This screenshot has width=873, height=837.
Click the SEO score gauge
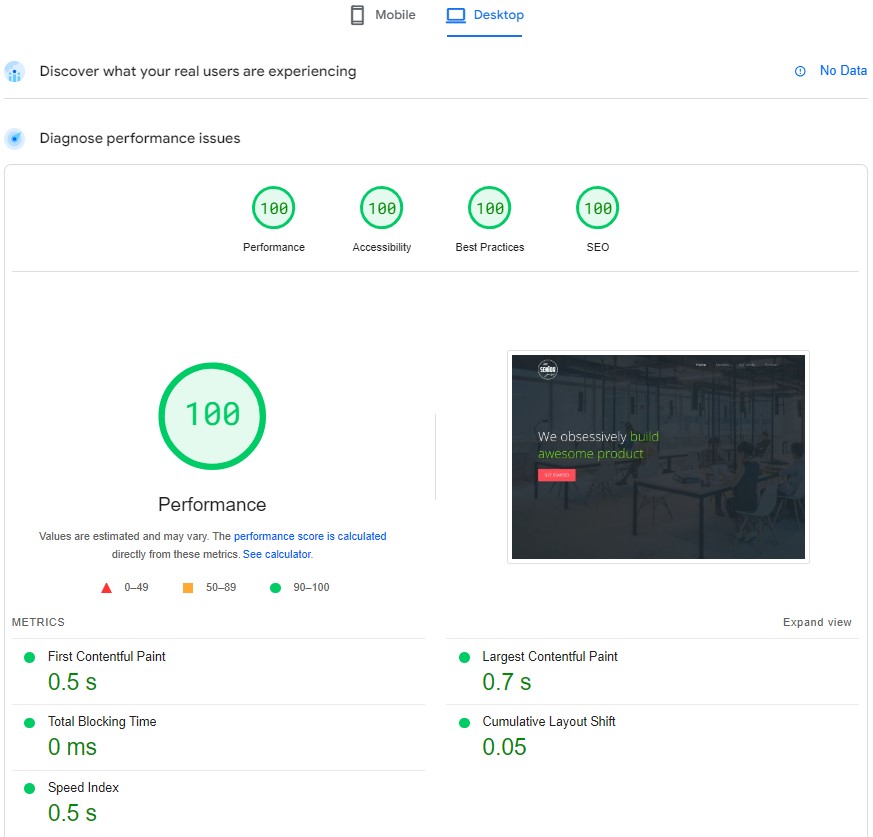point(597,208)
